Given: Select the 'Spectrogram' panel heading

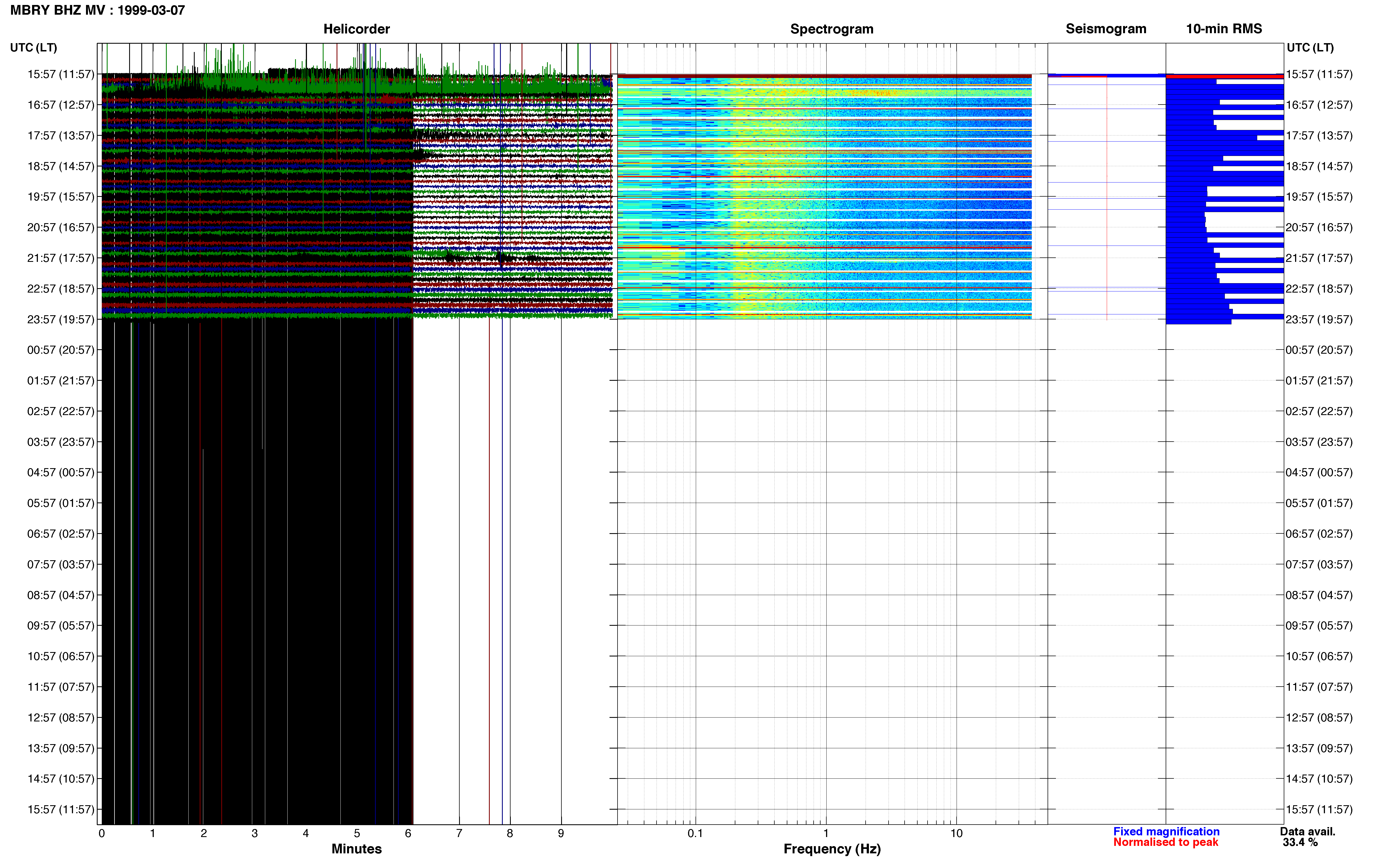Looking at the screenshot, I should [832, 29].
